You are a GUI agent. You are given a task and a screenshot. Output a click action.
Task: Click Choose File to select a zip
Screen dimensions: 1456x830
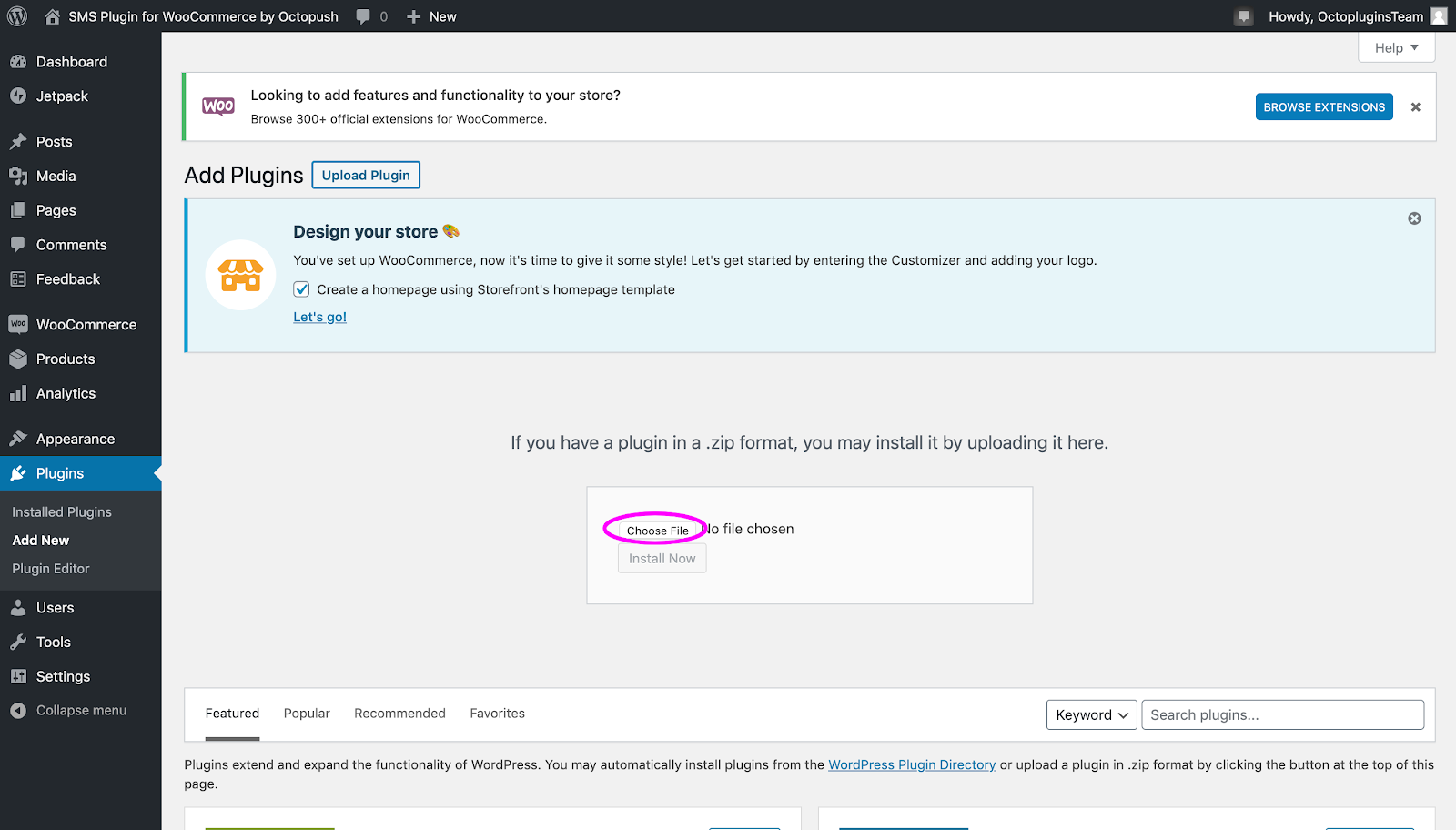pos(658,531)
